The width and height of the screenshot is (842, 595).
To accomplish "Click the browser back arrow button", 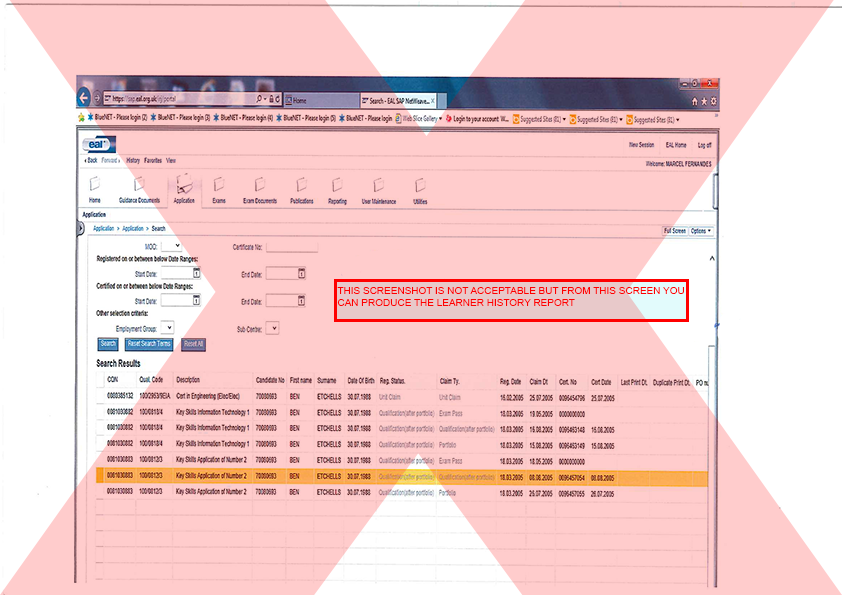I will [x=84, y=98].
